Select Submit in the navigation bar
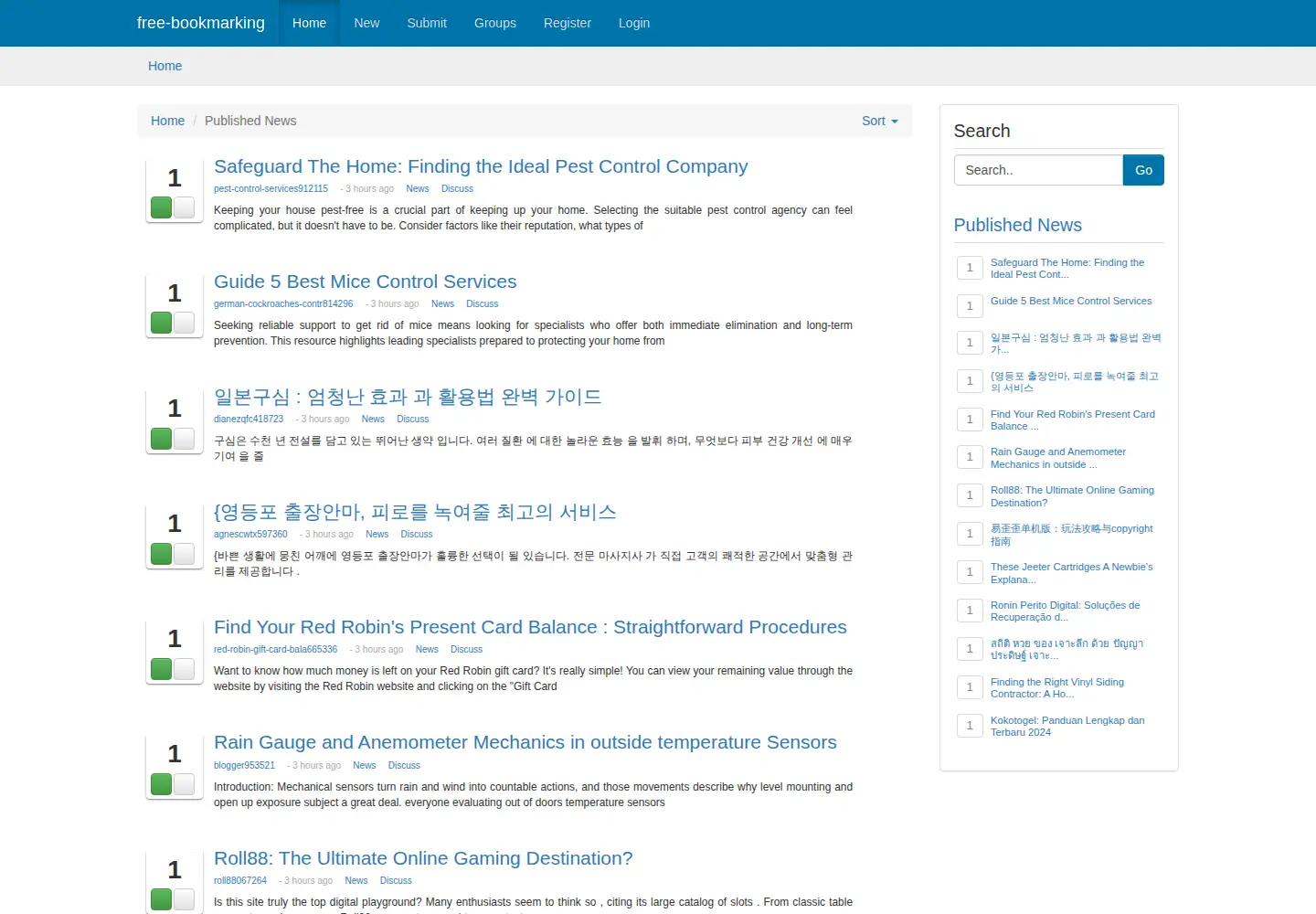Image resolution: width=1316 pixels, height=914 pixels. [x=427, y=23]
